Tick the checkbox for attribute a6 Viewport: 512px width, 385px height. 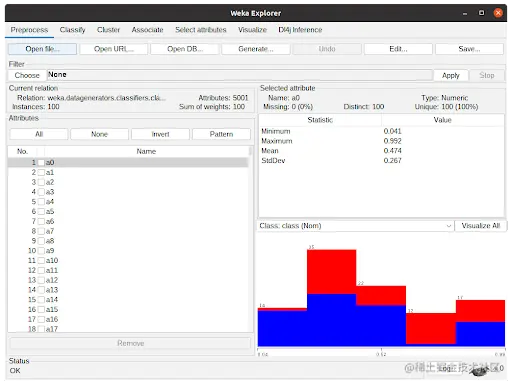click(41, 221)
